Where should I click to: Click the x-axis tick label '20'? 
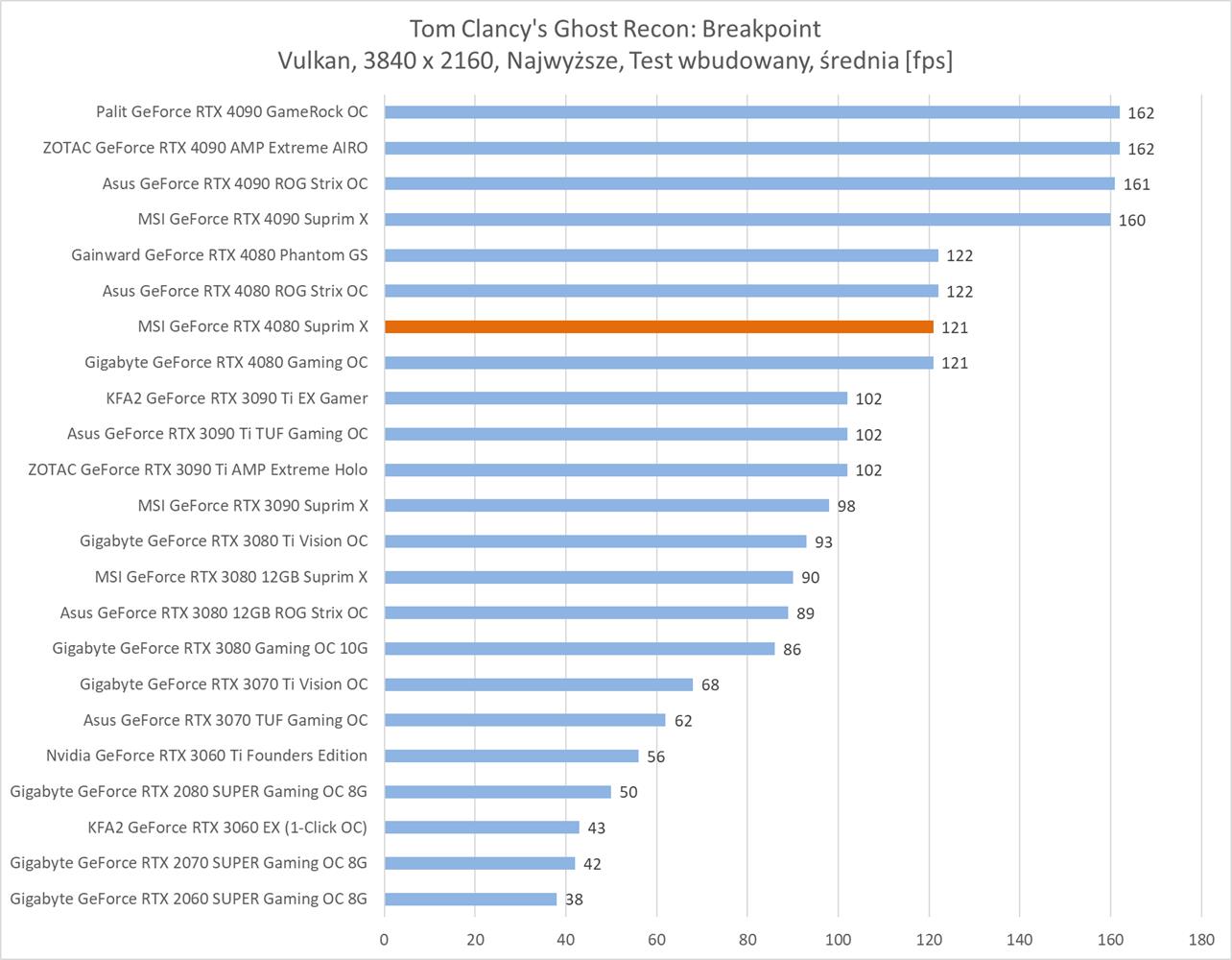(475, 940)
